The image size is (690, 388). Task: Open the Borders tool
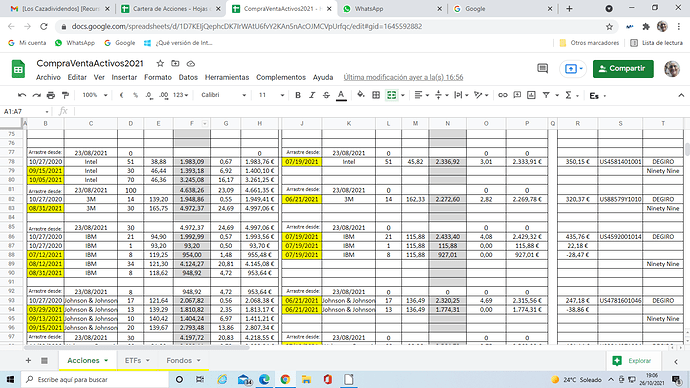(x=376, y=95)
